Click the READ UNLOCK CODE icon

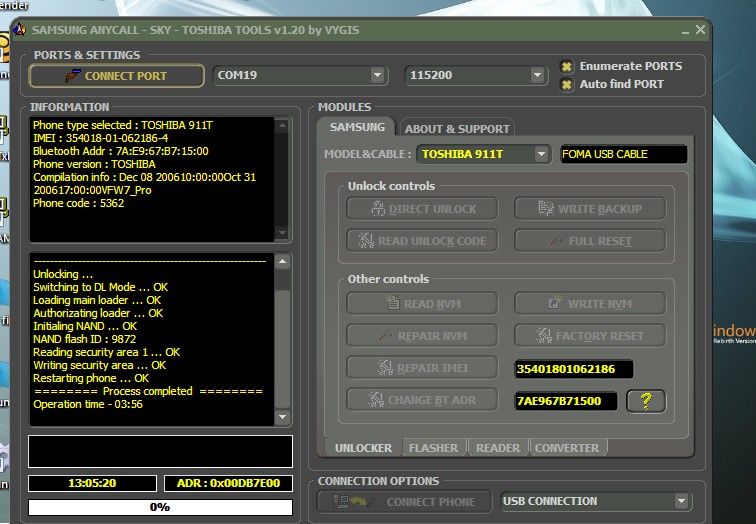[x=366, y=240]
